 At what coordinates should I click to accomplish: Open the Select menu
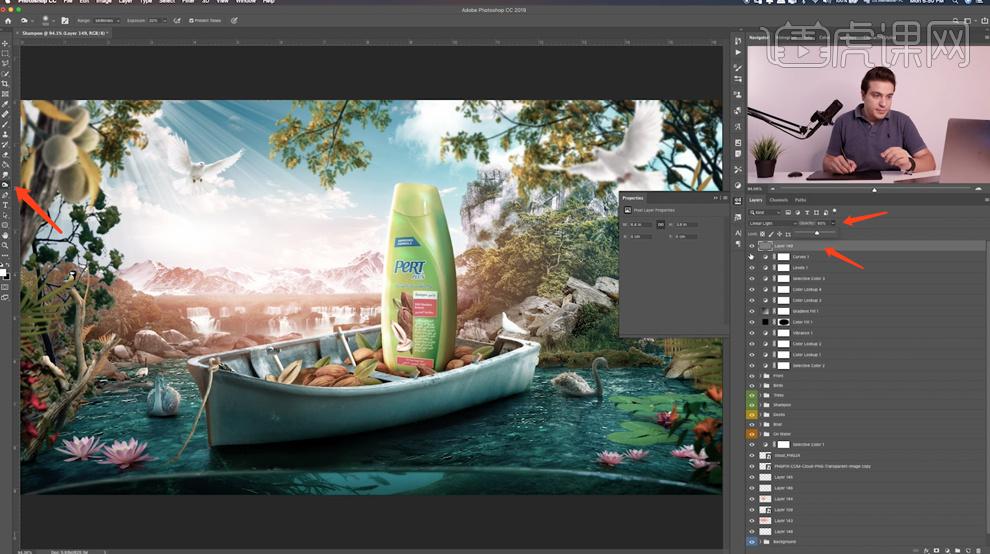tap(167, 2)
